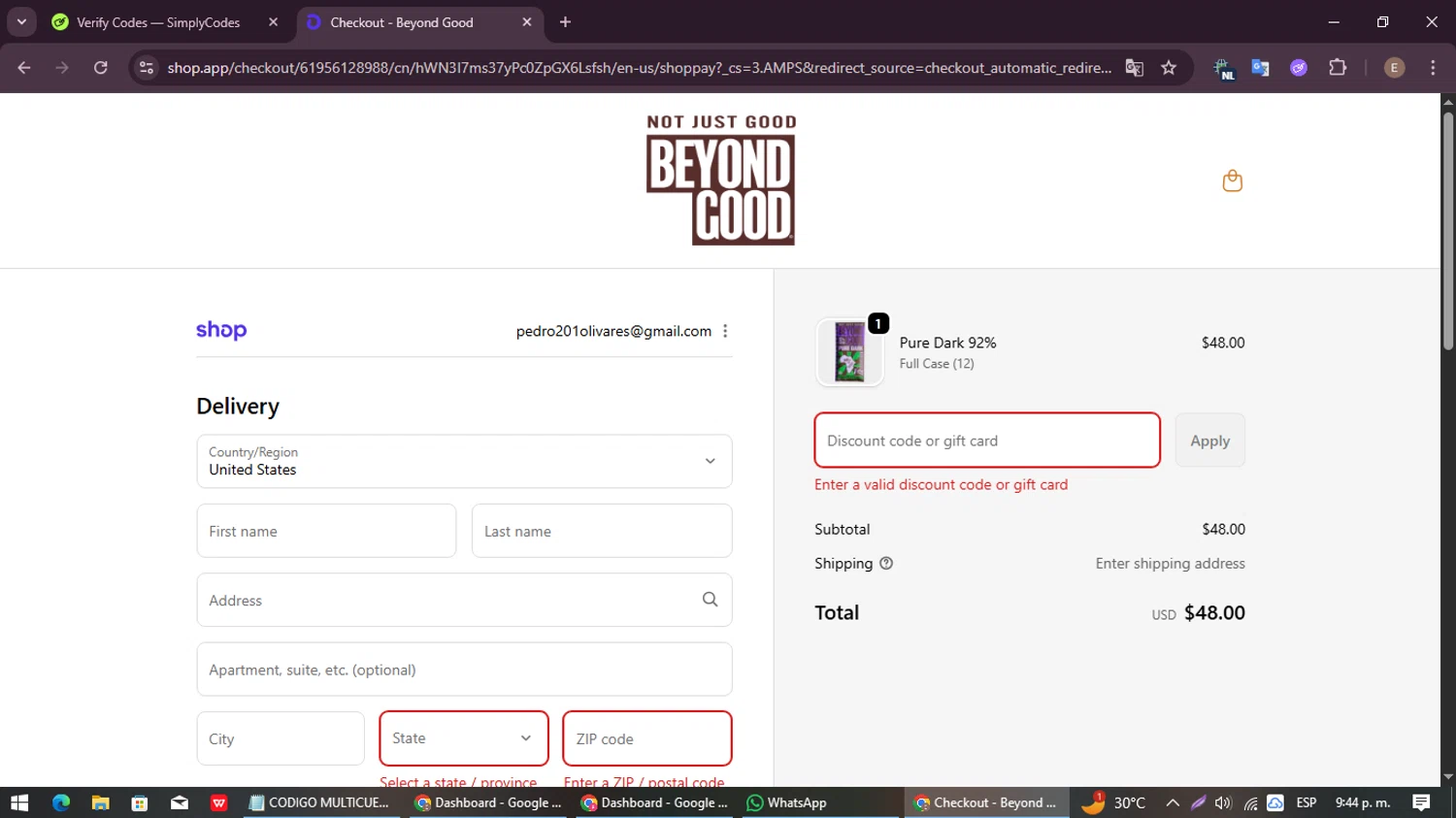Open account options menu next to email
The image size is (1456, 818).
point(725,331)
